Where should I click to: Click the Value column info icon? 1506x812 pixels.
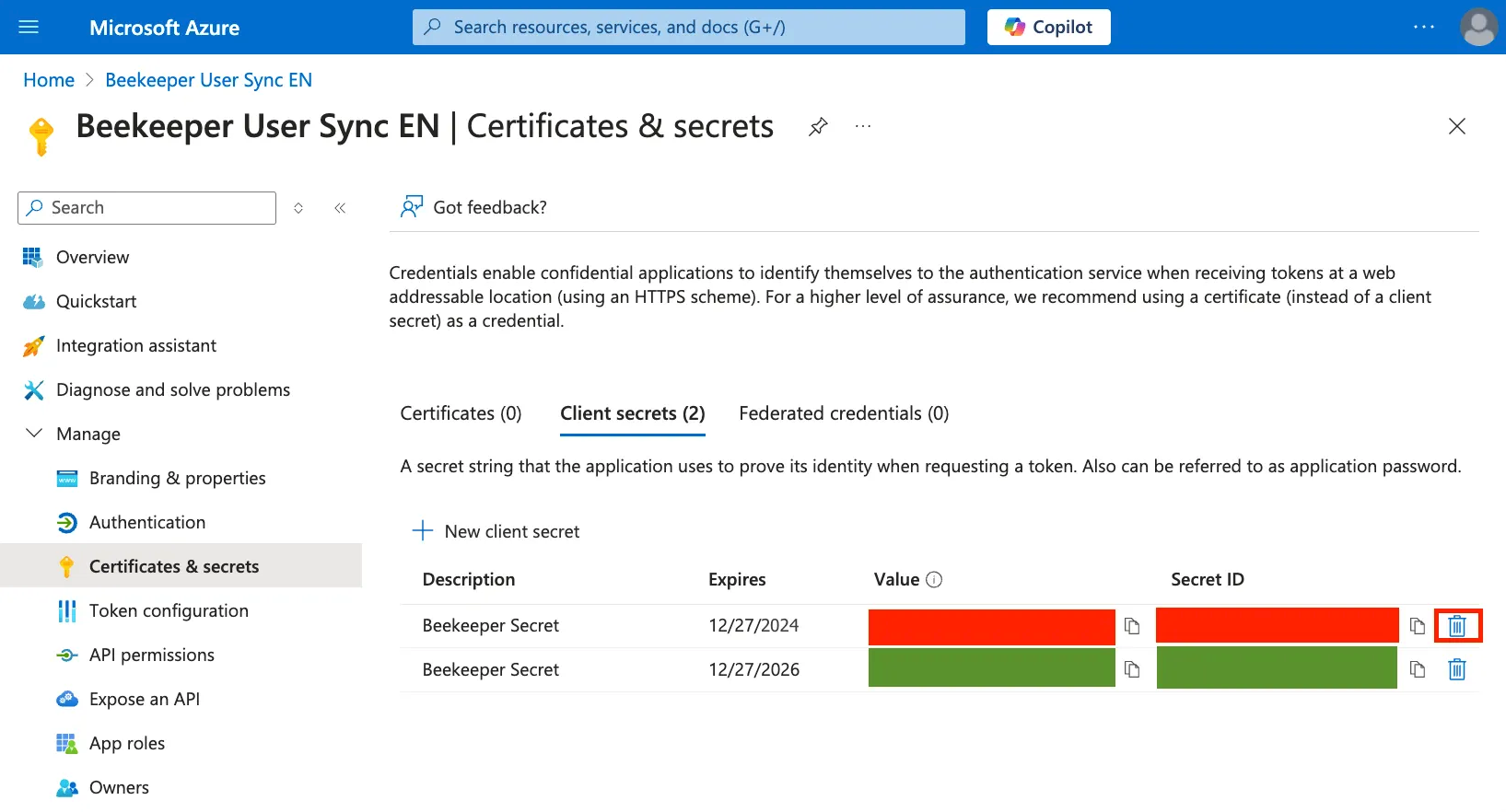tap(934, 579)
